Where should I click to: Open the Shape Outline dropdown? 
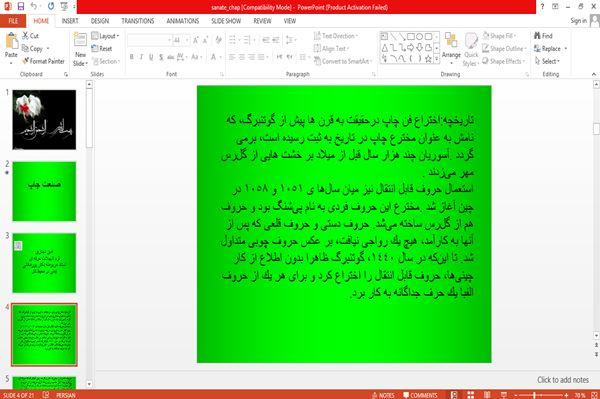(x=504, y=49)
